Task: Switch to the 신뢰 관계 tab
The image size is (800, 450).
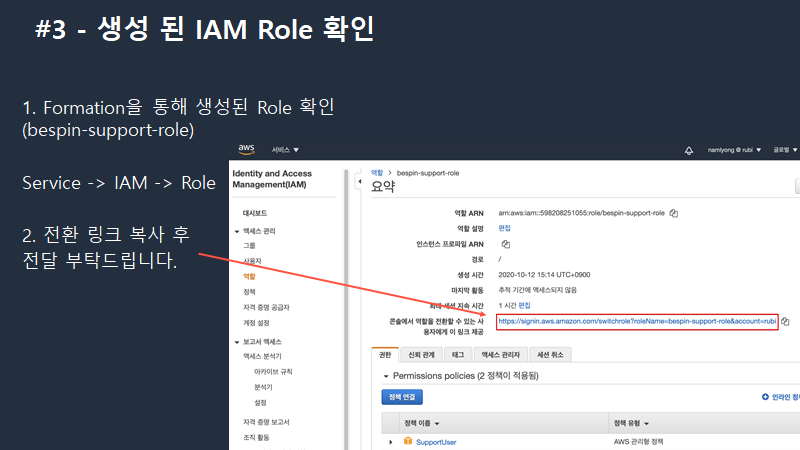Action: pyautogui.click(x=421, y=355)
